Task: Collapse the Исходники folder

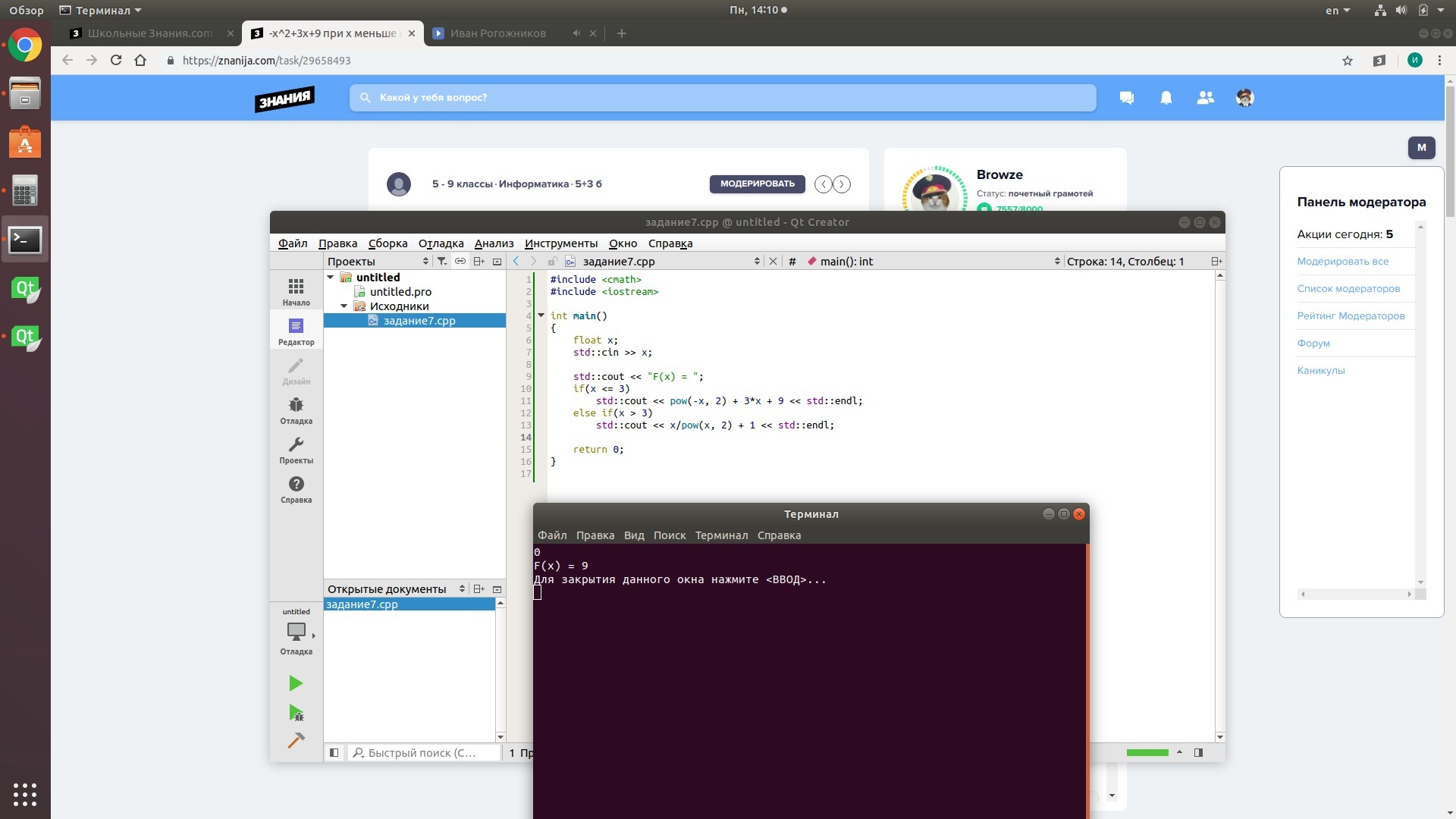Action: tap(344, 306)
